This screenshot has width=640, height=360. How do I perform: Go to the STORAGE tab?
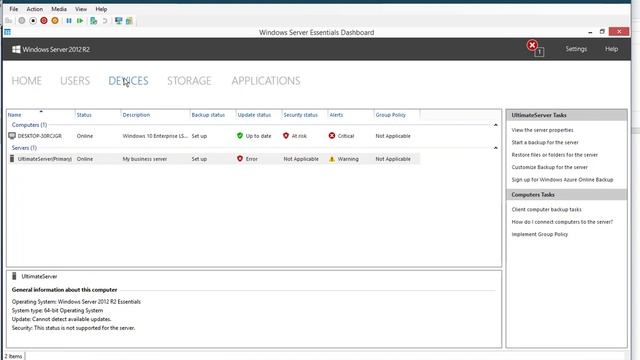coord(189,81)
